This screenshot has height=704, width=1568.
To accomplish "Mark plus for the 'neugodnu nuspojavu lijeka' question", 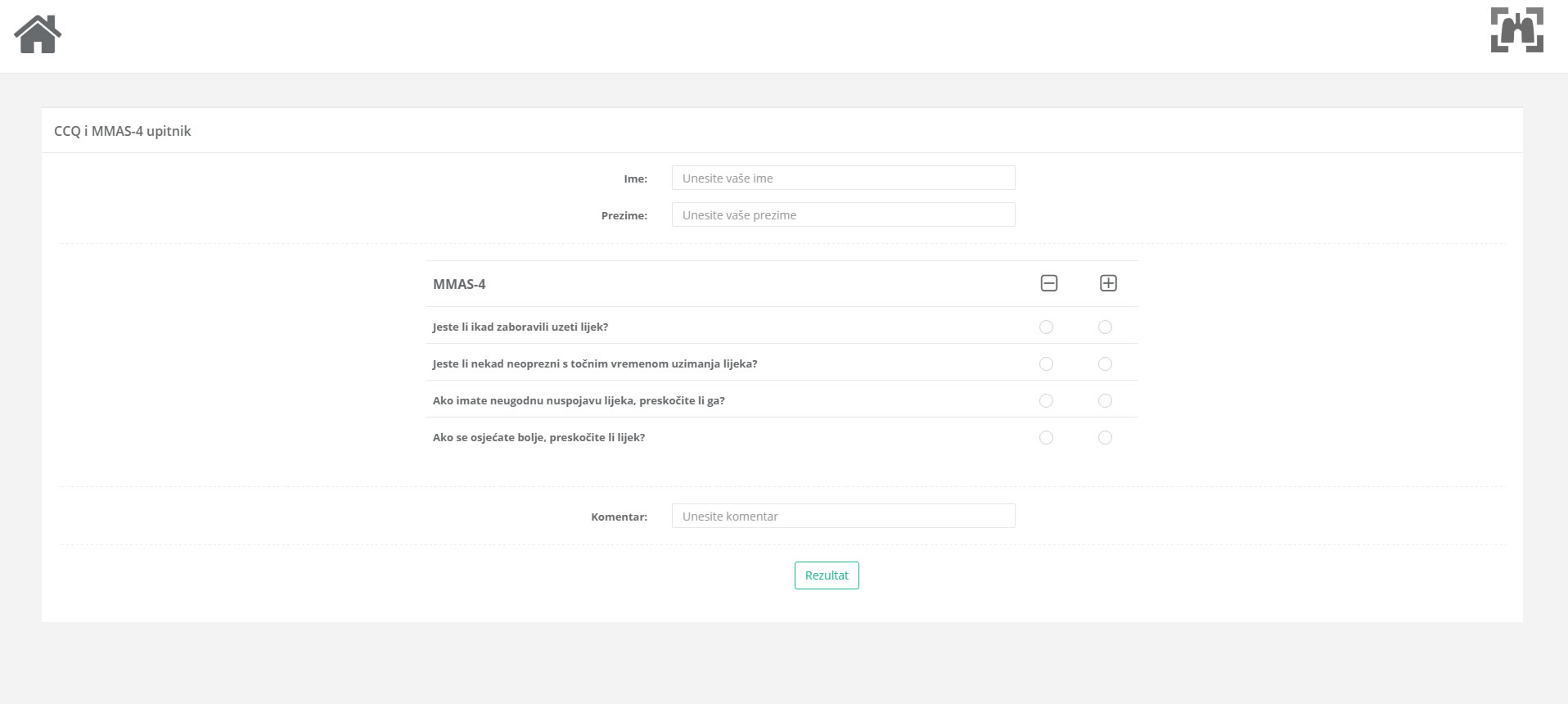I will pos(1105,401).
